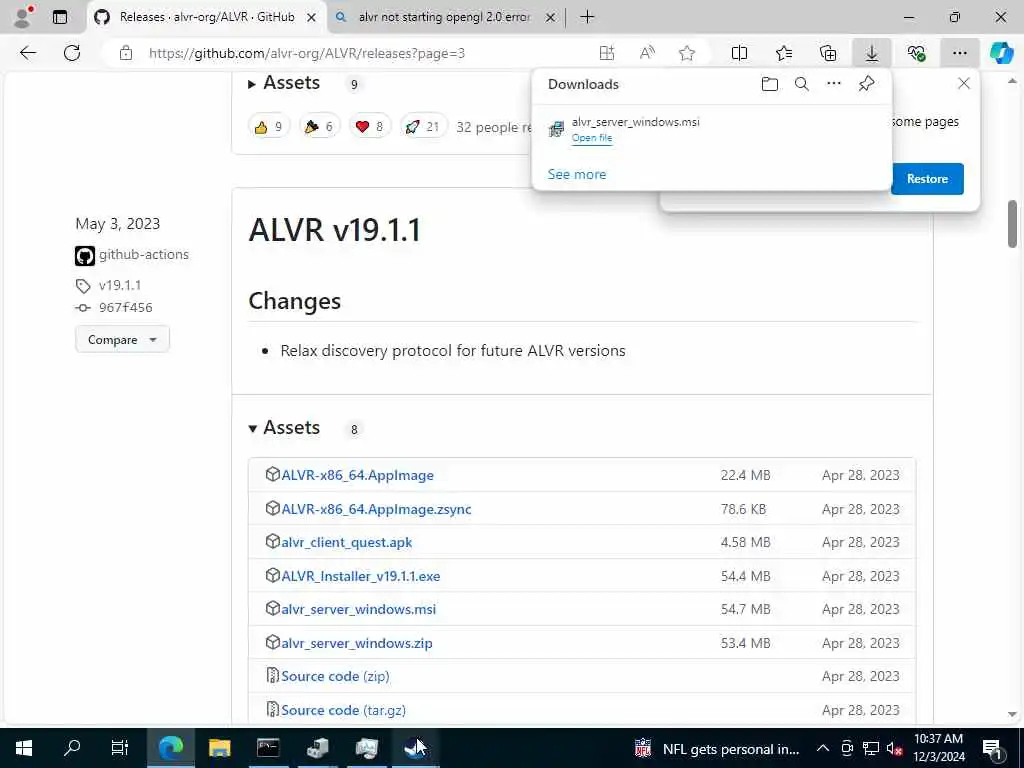Open the ALVR v19.1.1 release title
This screenshot has height=768, width=1024.
point(335,230)
